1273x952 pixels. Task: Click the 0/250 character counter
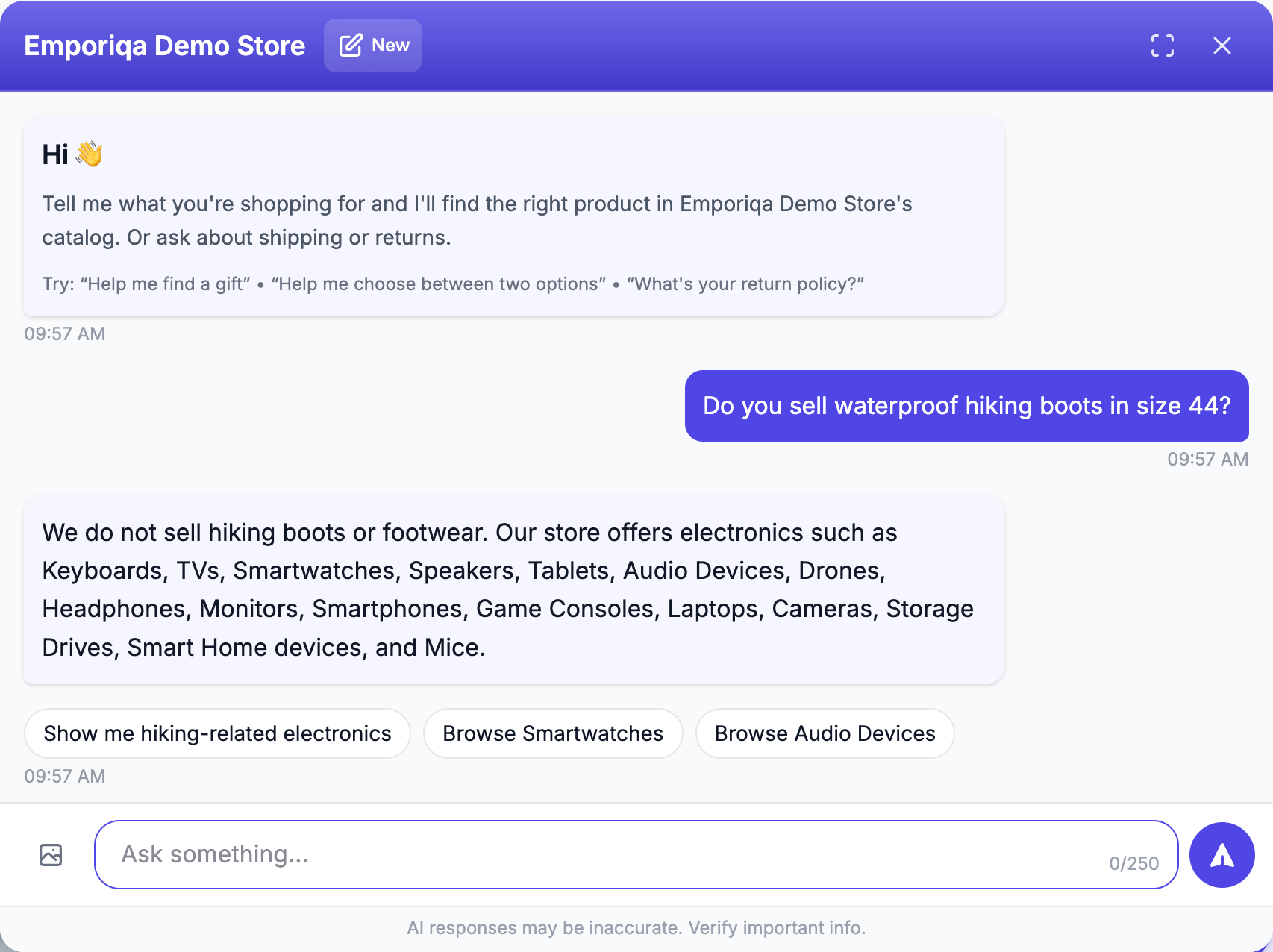[x=1133, y=863]
